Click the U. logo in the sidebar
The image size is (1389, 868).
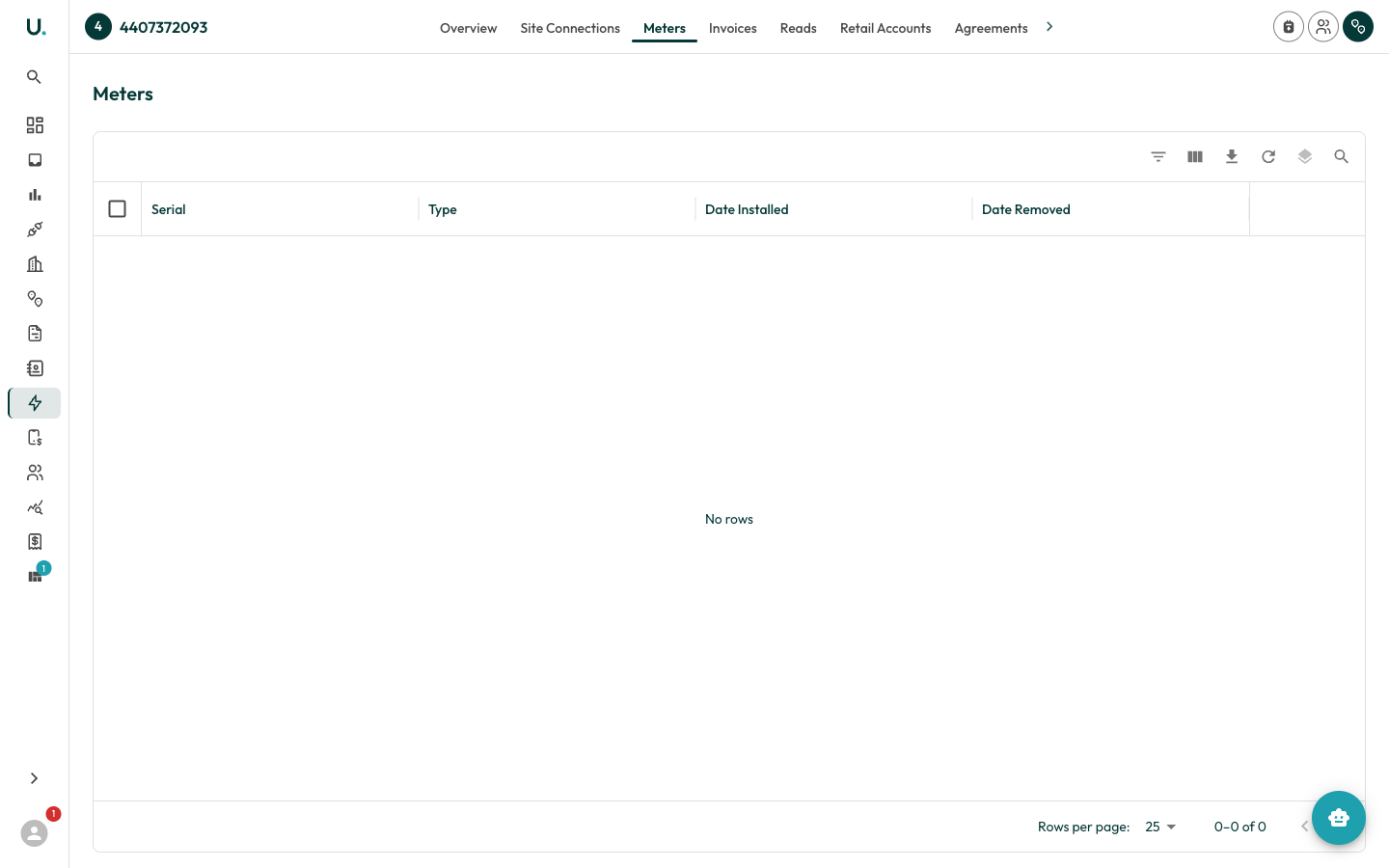click(36, 27)
